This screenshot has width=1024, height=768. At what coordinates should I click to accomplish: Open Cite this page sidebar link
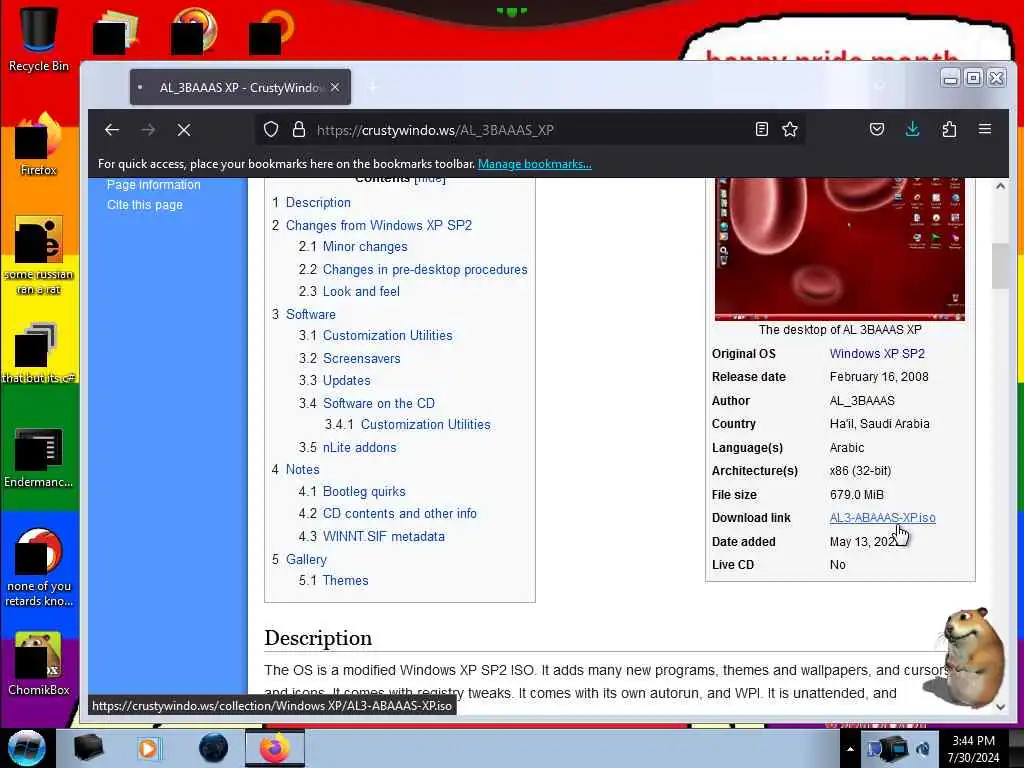[x=145, y=205]
